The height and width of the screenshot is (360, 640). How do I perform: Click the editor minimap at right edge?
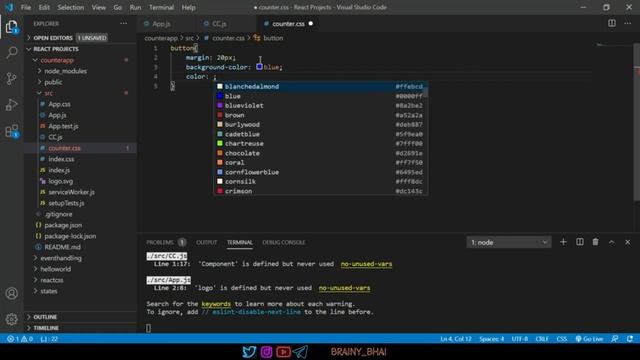pos(614,45)
